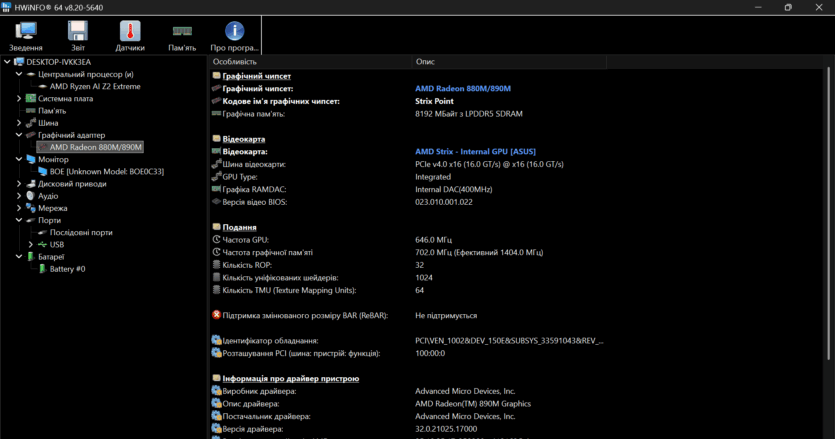Click the Звіт floppy disk icon
835x439 pixels.
click(x=78, y=35)
